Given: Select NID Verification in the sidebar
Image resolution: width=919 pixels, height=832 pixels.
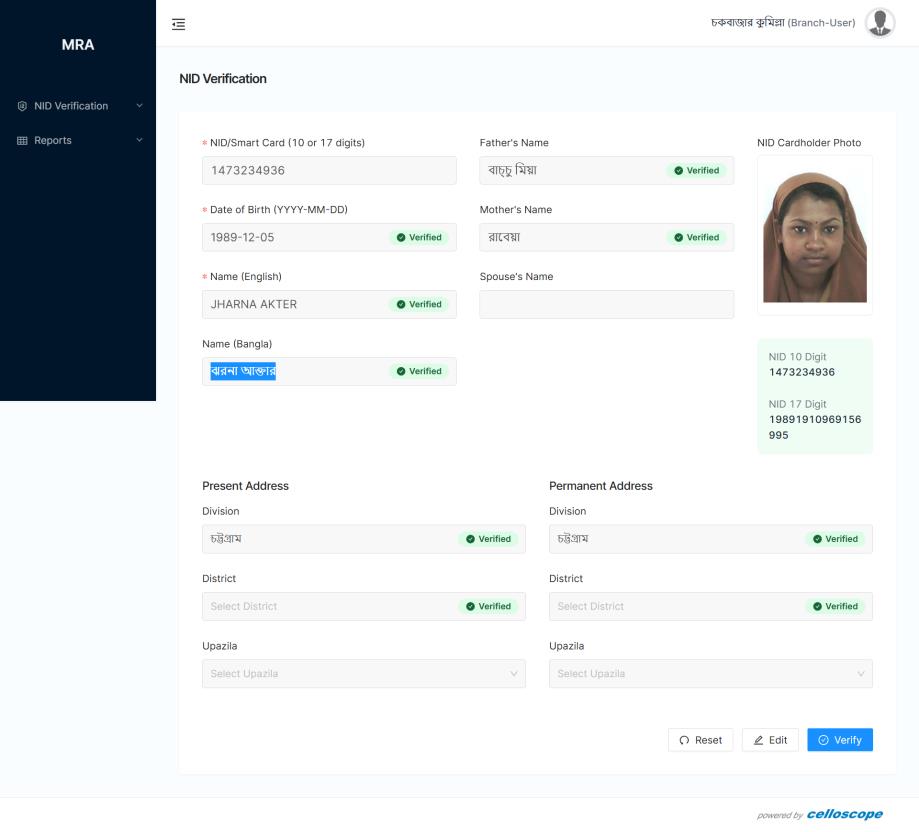Looking at the screenshot, I should point(70,106).
